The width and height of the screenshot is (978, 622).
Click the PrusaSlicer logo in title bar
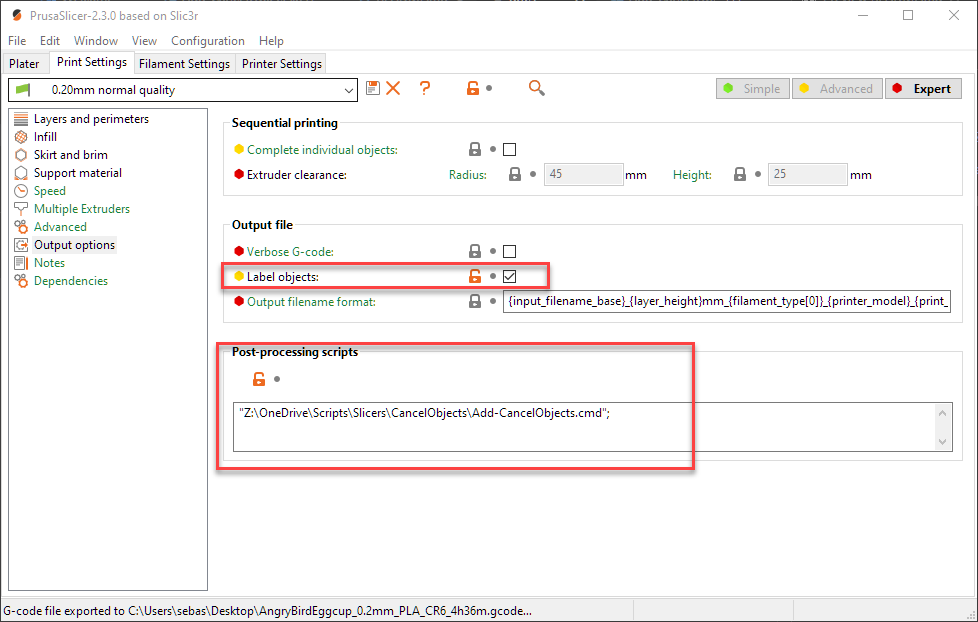pos(17,15)
